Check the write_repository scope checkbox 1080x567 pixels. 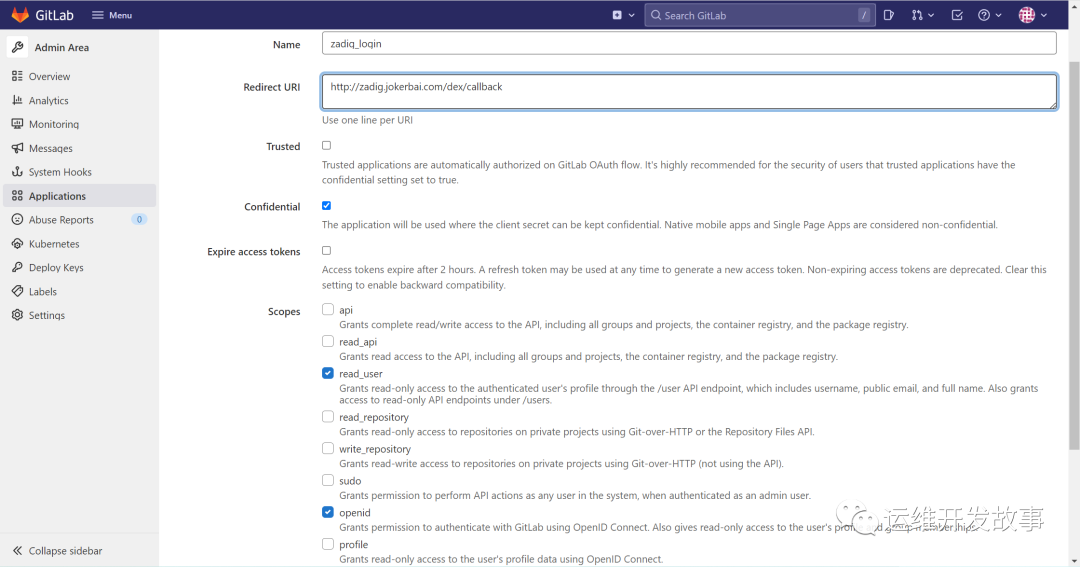[328, 448]
